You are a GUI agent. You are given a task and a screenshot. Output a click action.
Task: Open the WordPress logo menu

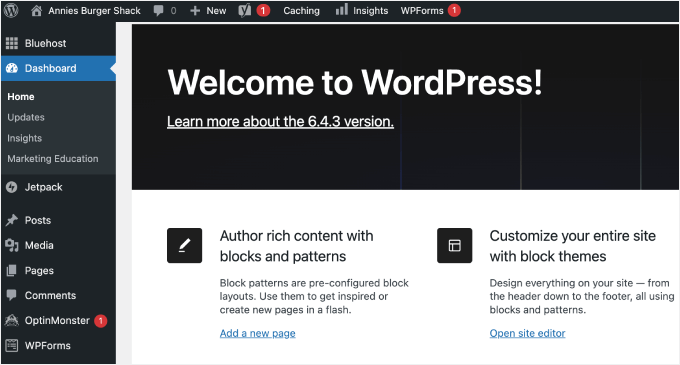click(x=11, y=10)
